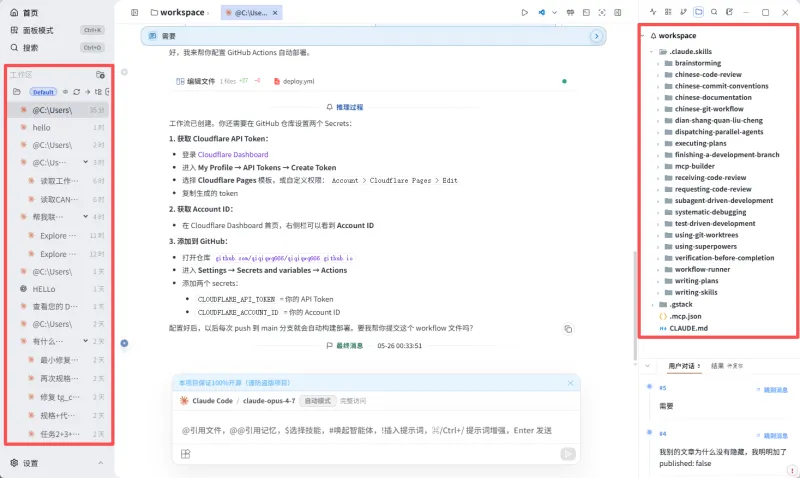
Task: Expand the 推理过程 reasoning section
Action: 345,107
